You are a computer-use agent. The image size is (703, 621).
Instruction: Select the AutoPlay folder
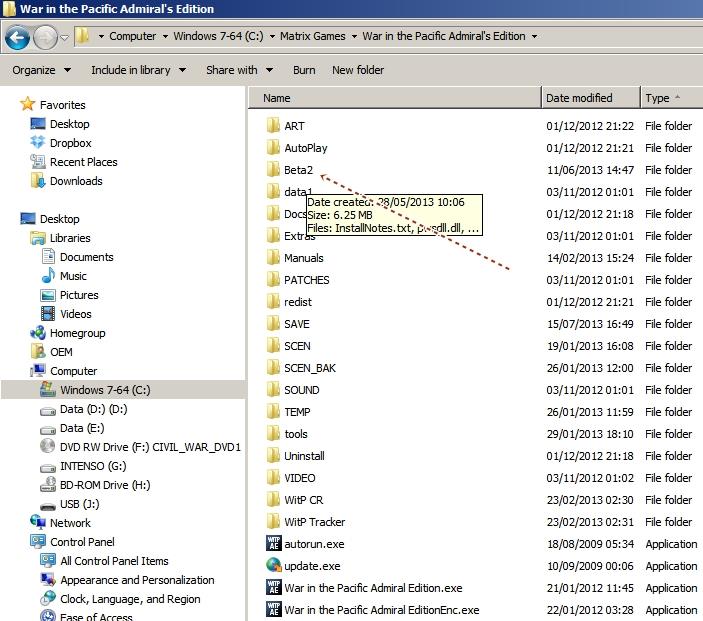click(x=297, y=148)
